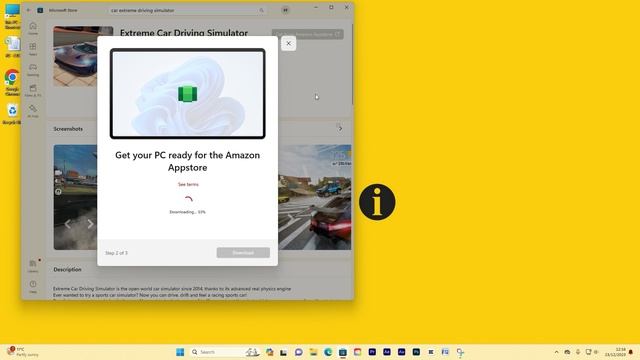Click Get from Amazon Appstore button
Screen dimensions: 640x360
[x=308, y=34]
